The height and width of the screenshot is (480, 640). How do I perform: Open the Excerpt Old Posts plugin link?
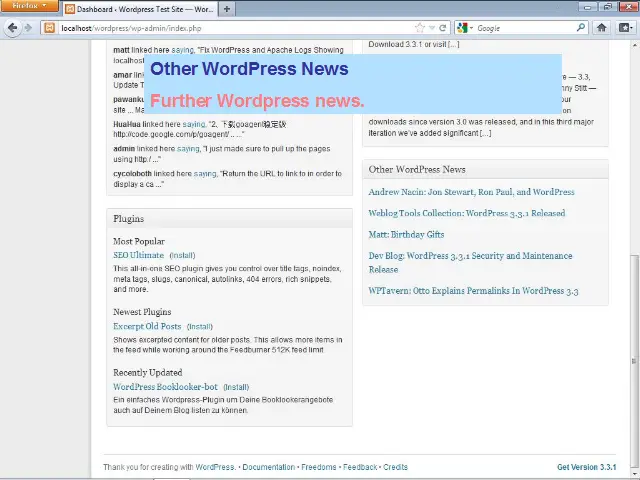point(147,327)
